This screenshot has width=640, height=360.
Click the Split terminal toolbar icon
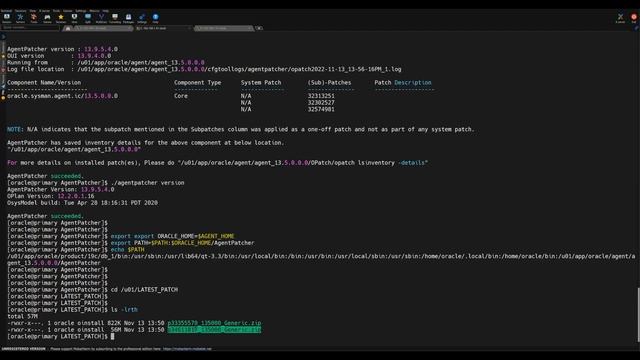tap(88, 18)
